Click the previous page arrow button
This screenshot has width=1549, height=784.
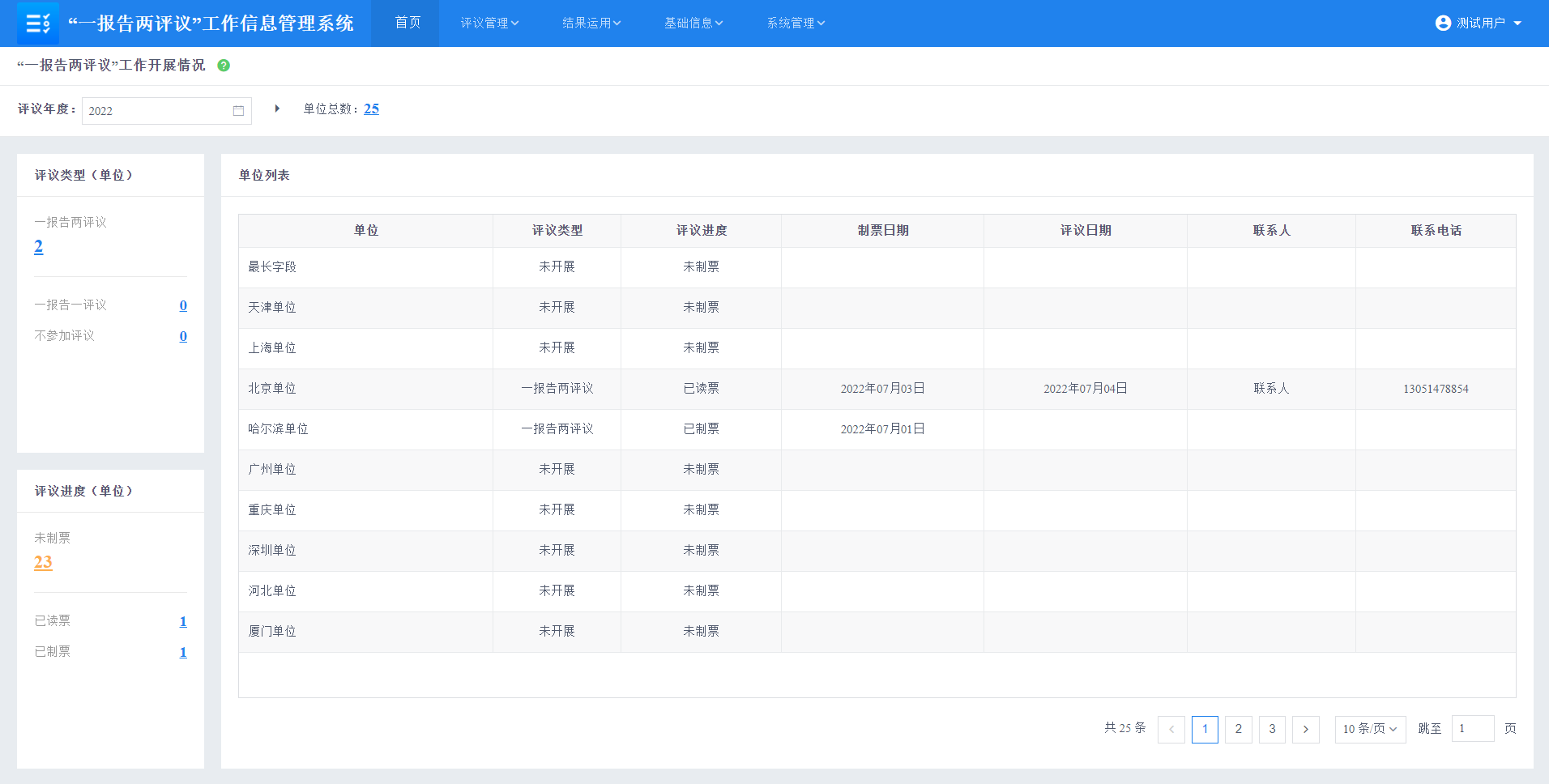coord(1171,729)
